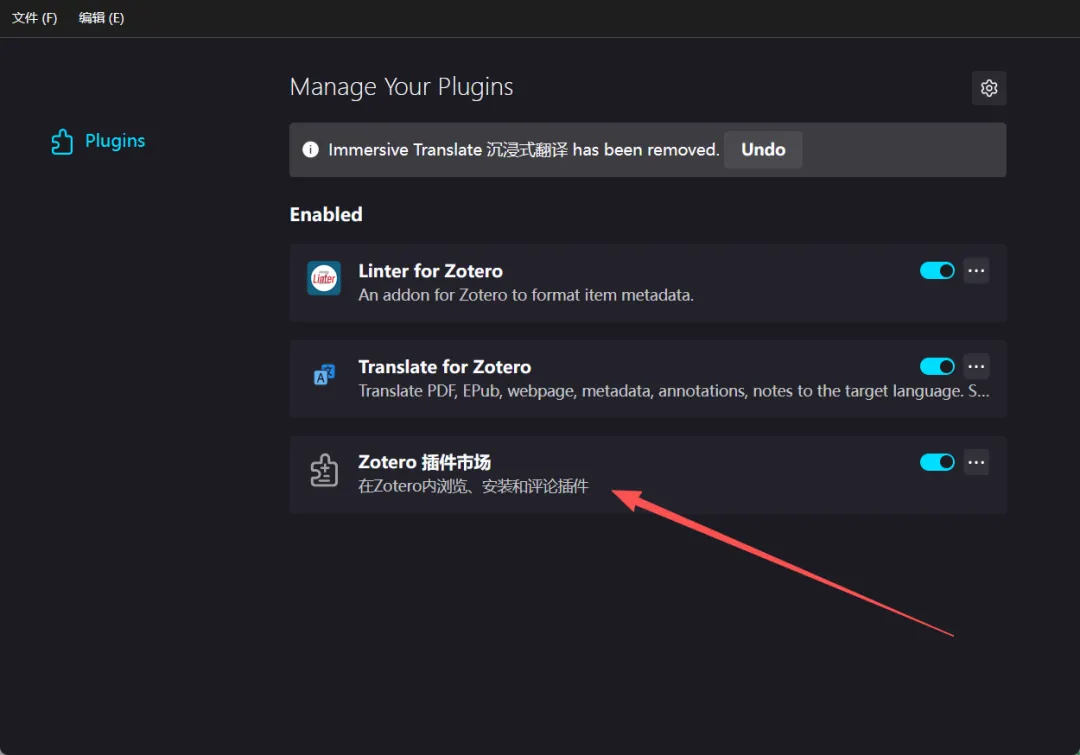Click the Plugins puzzle-piece sidebar icon
This screenshot has height=755, width=1080.
62,141
